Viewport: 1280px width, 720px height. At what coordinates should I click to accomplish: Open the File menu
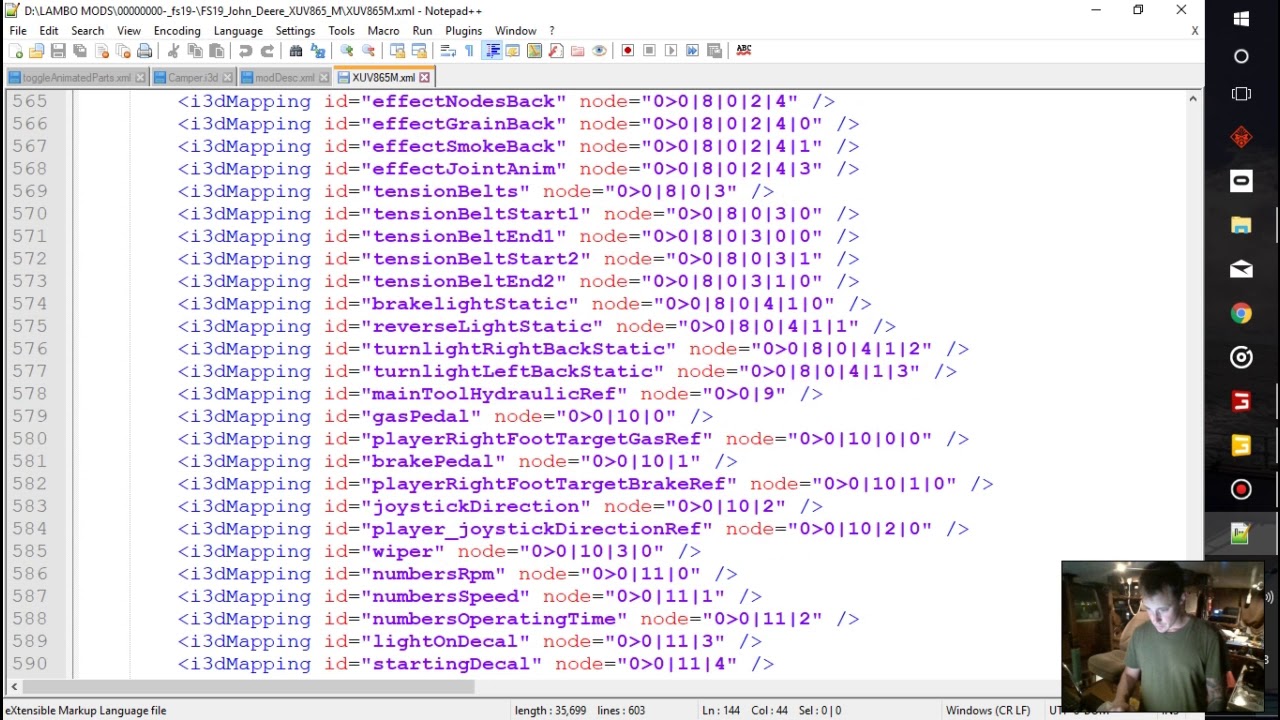[x=18, y=31]
